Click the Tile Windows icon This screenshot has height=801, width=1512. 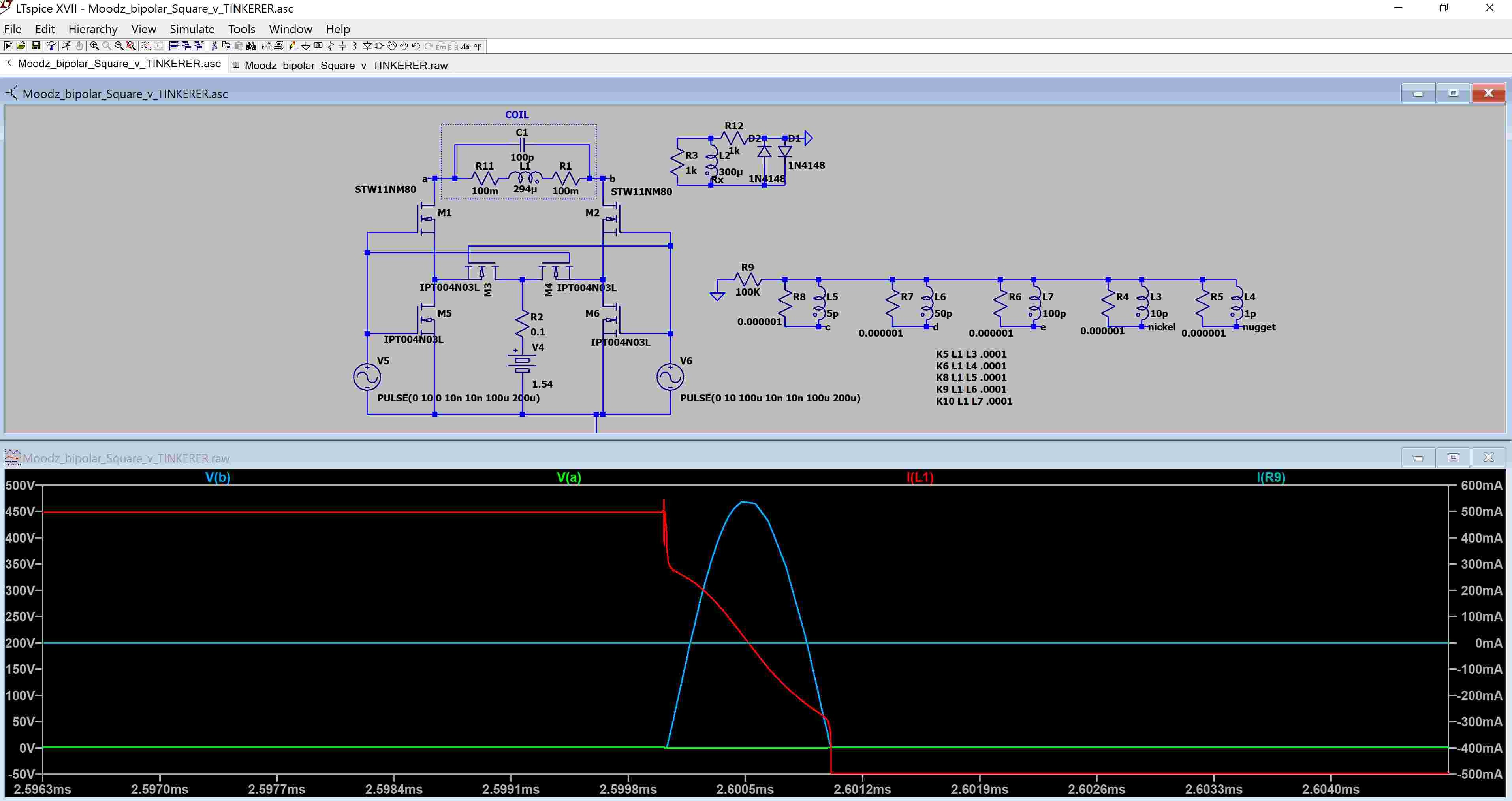(x=174, y=46)
